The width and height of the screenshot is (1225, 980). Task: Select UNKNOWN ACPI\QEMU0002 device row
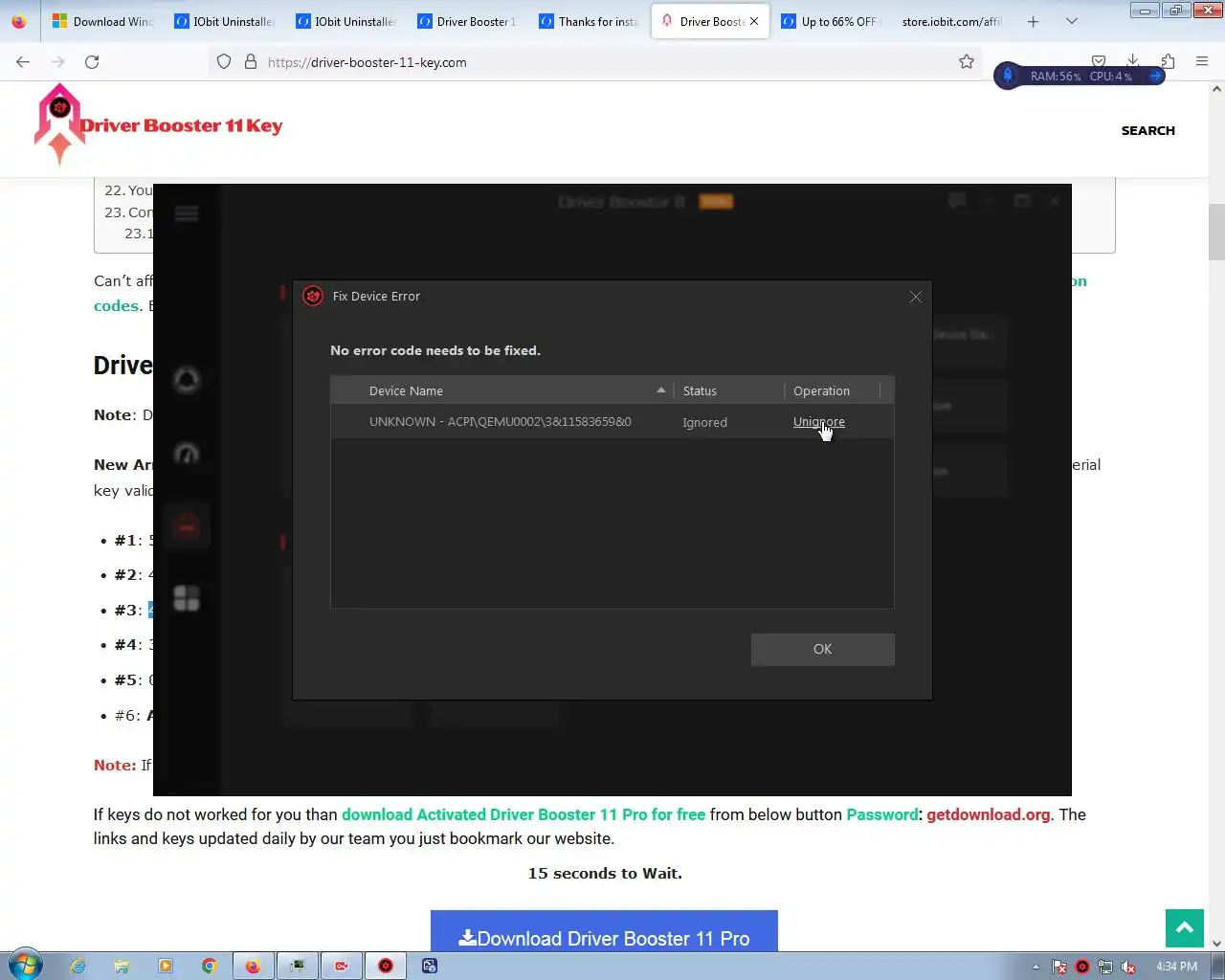tap(612, 422)
